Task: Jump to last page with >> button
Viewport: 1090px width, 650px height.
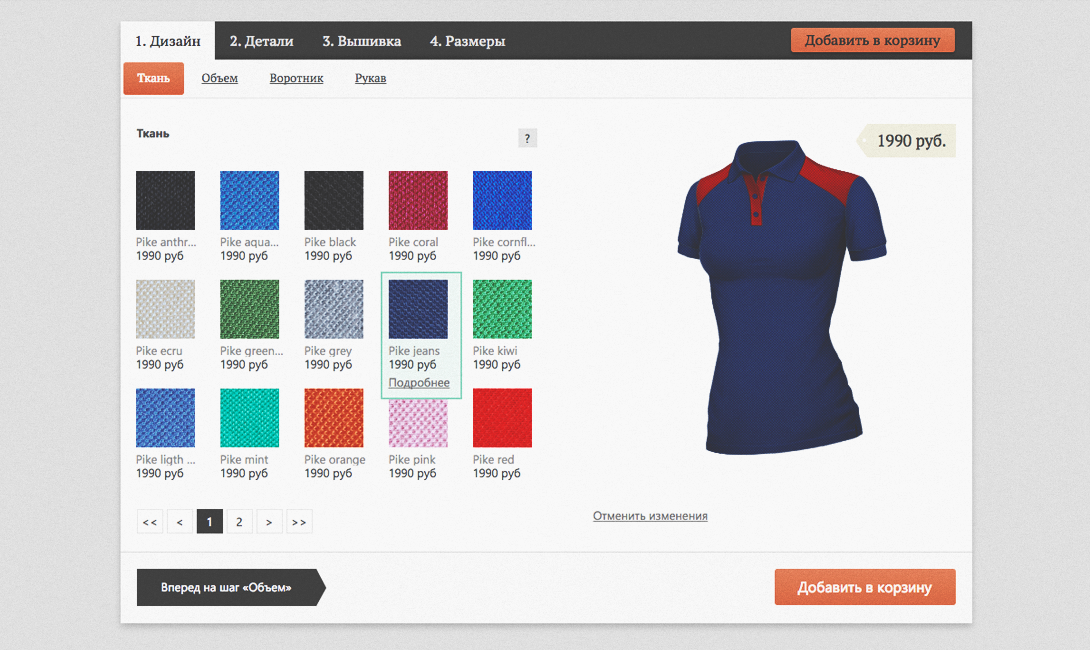Action: click(299, 521)
